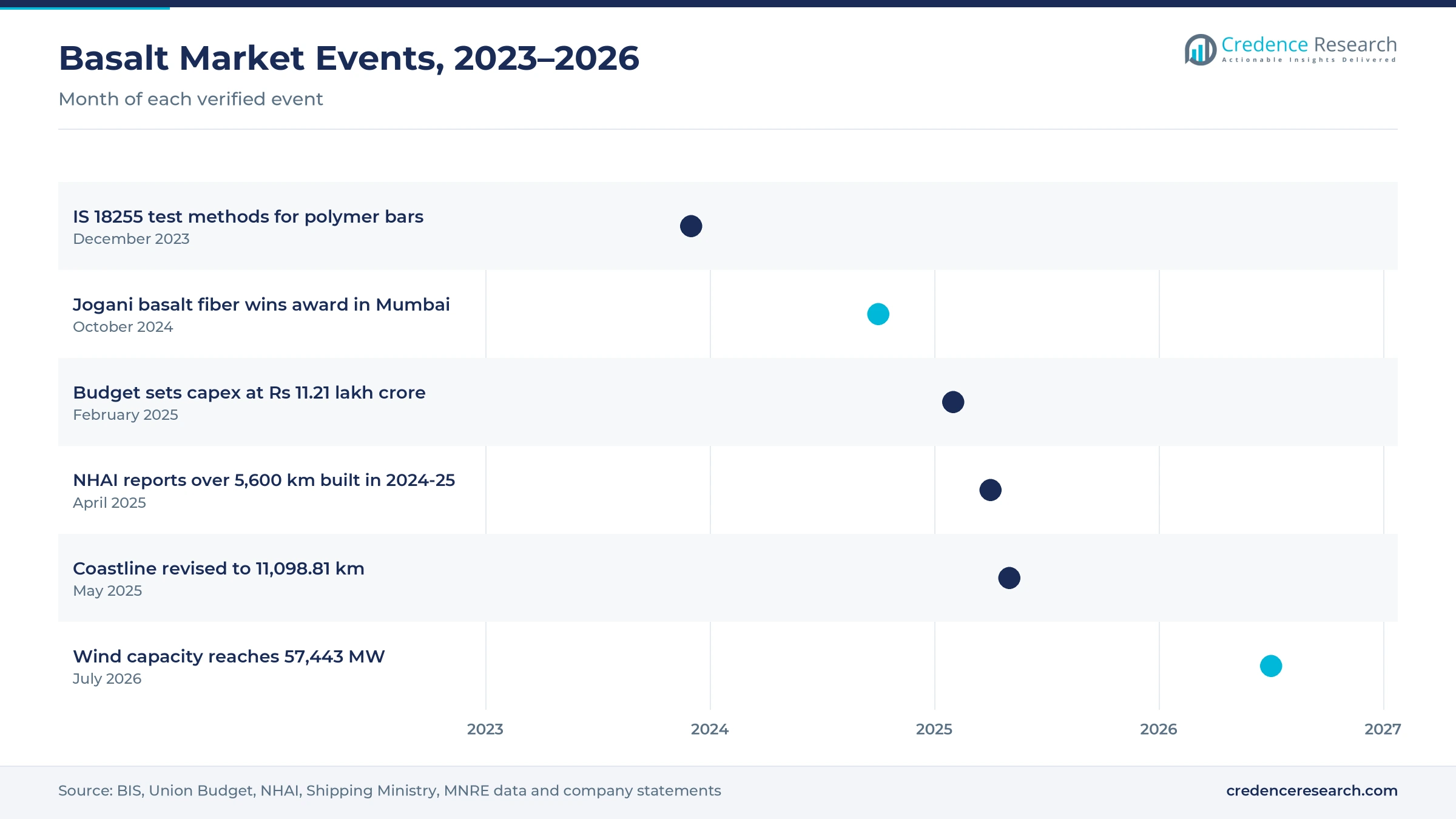The width and height of the screenshot is (1456, 819).
Task: Click the 2024 axis label
Action: 710,729
